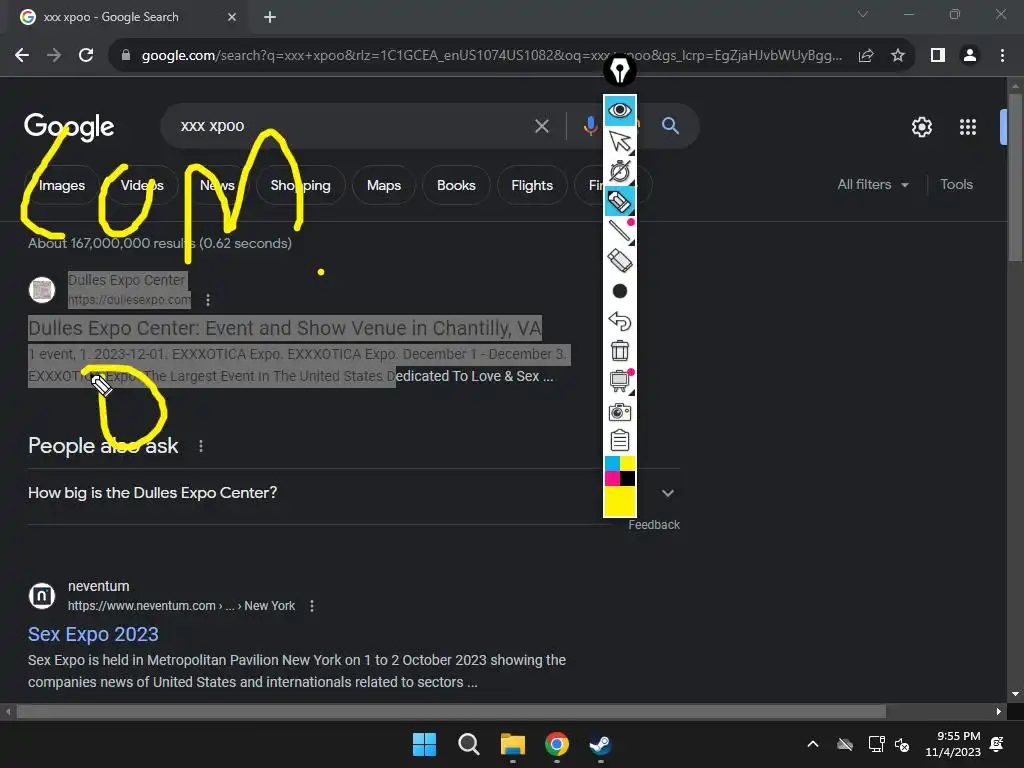Click the horizontal scrollbar thumb
The height and width of the screenshot is (768, 1024).
pyautogui.click(x=451, y=711)
